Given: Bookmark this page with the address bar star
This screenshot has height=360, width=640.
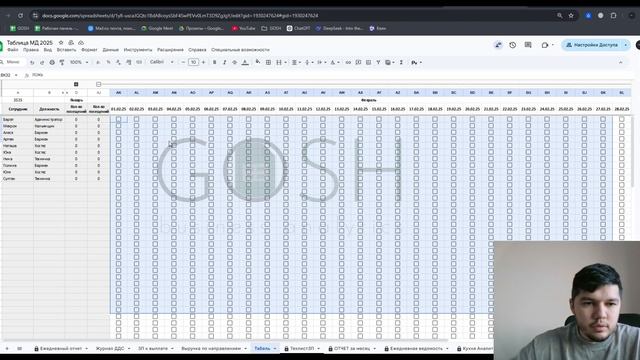Looking at the screenshot, I should pyautogui.click(x=571, y=16).
